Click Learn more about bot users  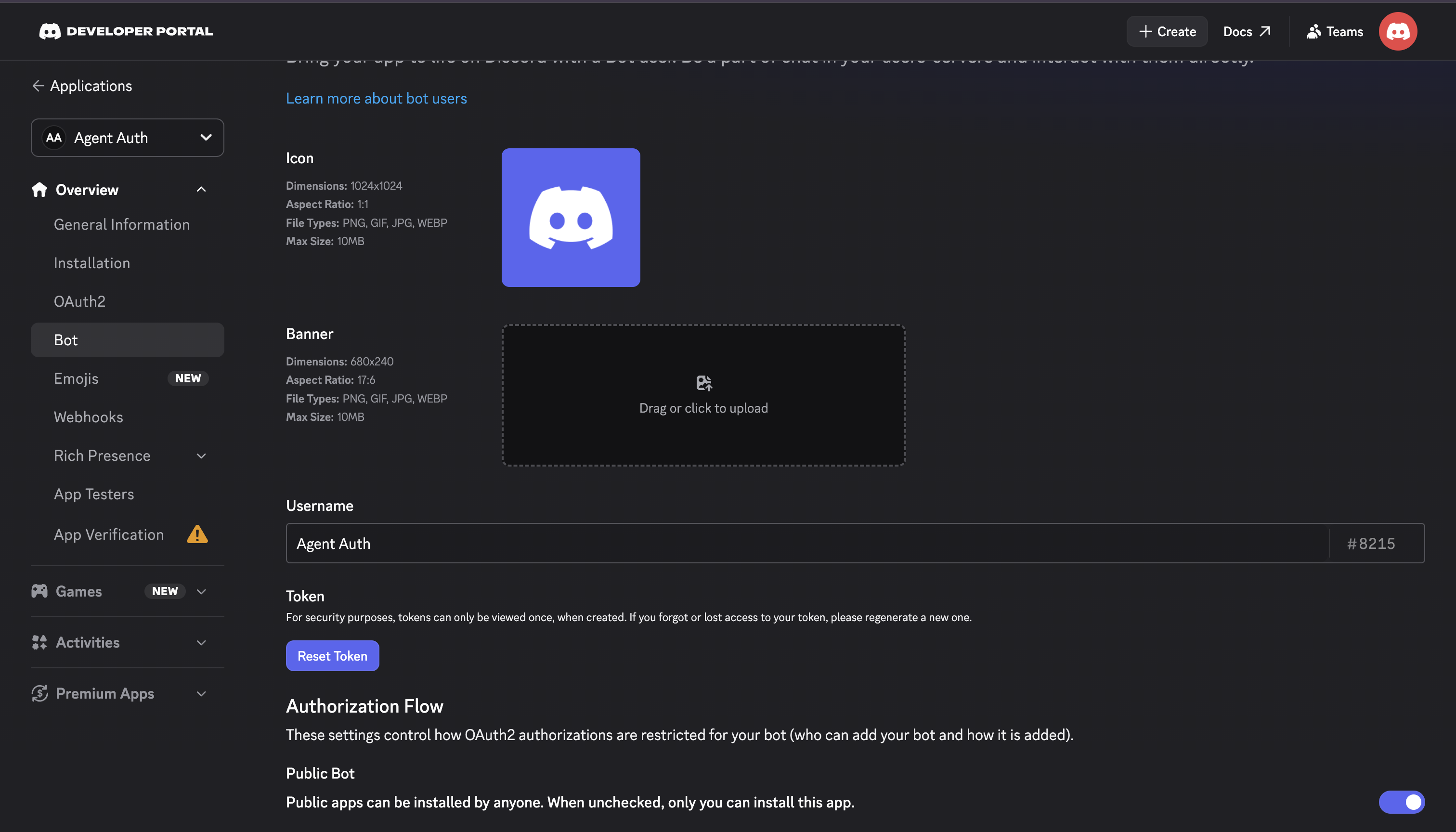[x=376, y=98]
